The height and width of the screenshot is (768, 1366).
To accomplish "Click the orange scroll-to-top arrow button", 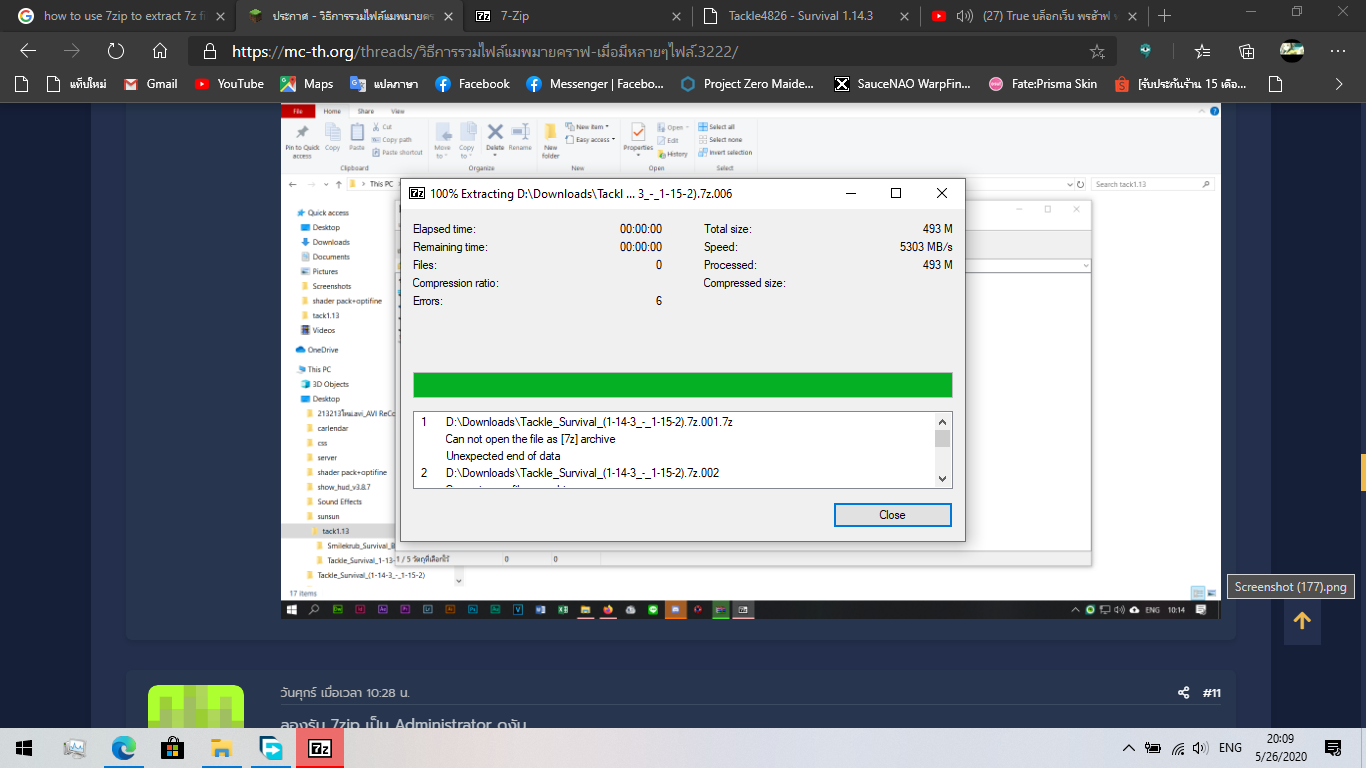I will tap(1302, 621).
